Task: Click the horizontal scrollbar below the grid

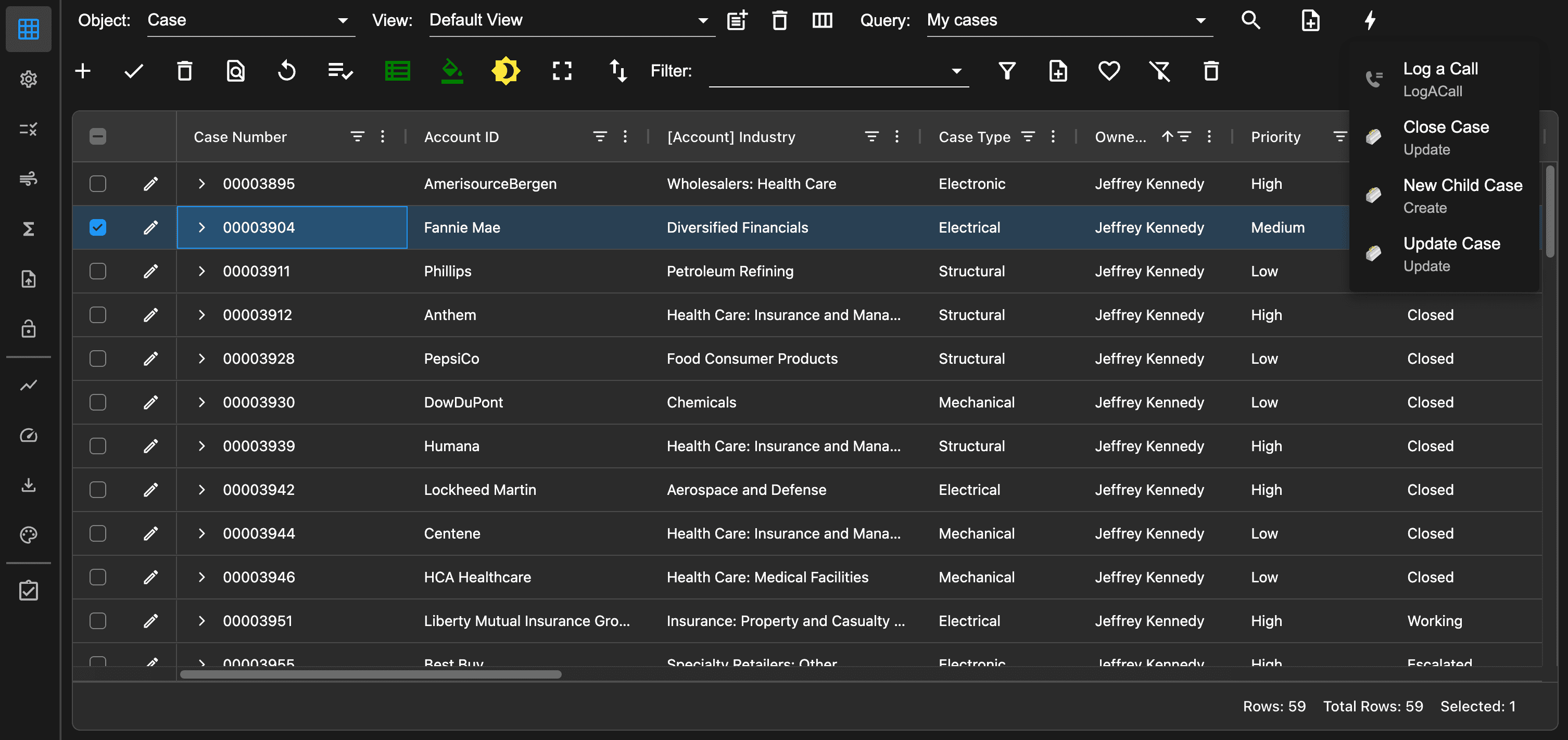Action: coord(370,674)
